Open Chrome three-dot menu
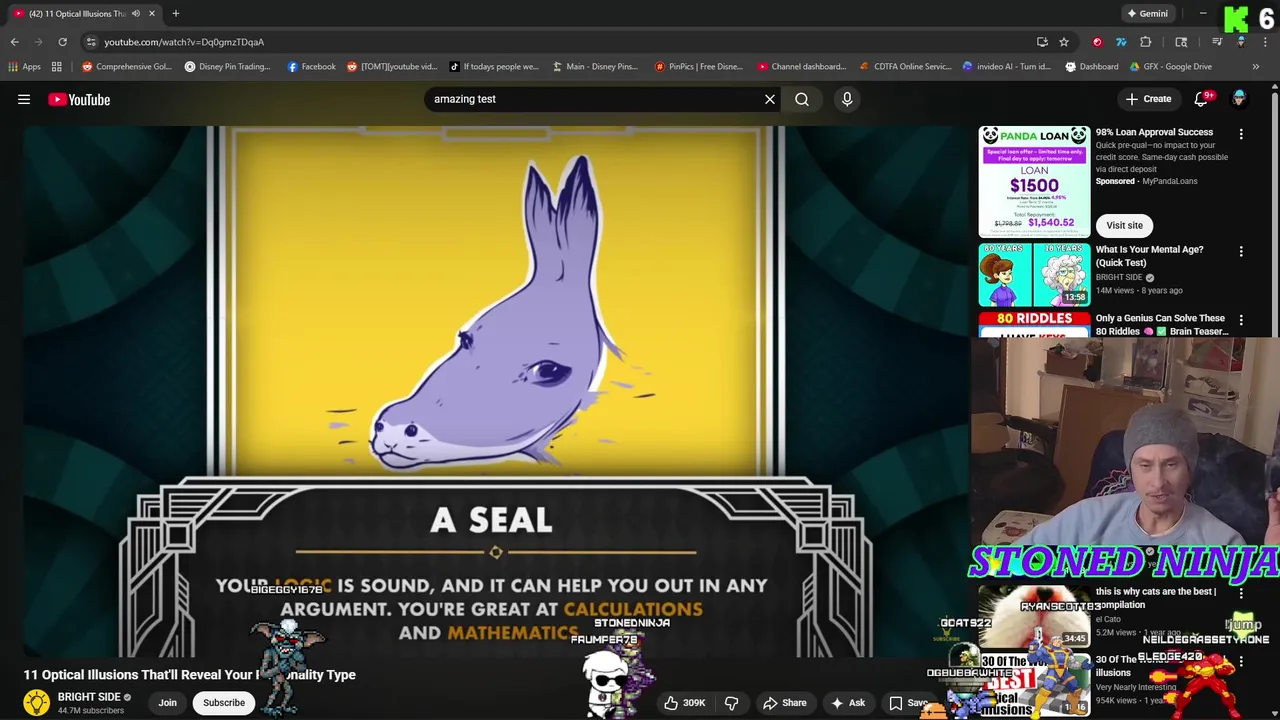This screenshot has width=1280, height=720. (x=1265, y=42)
